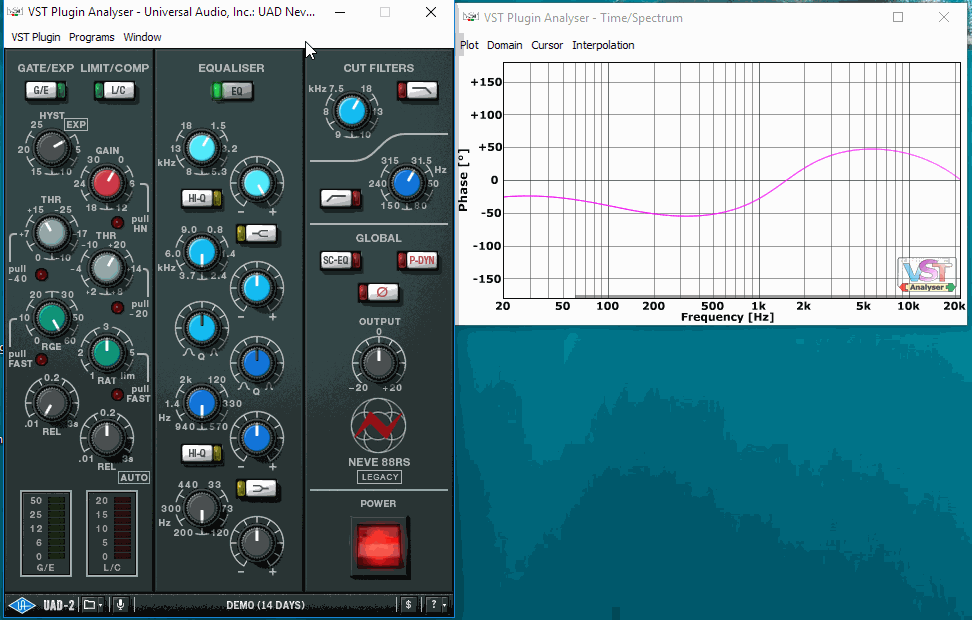
Task: Click the high band gain knob
Action: (x=257, y=184)
